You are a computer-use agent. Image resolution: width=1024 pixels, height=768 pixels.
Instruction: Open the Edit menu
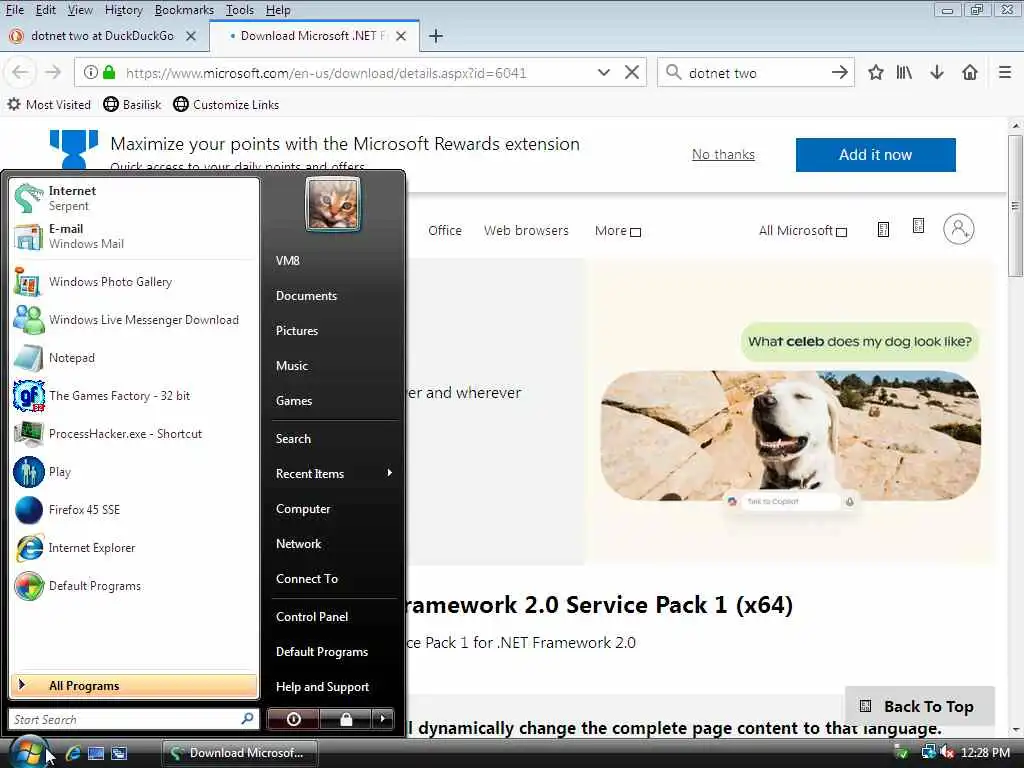tap(45, 10)
